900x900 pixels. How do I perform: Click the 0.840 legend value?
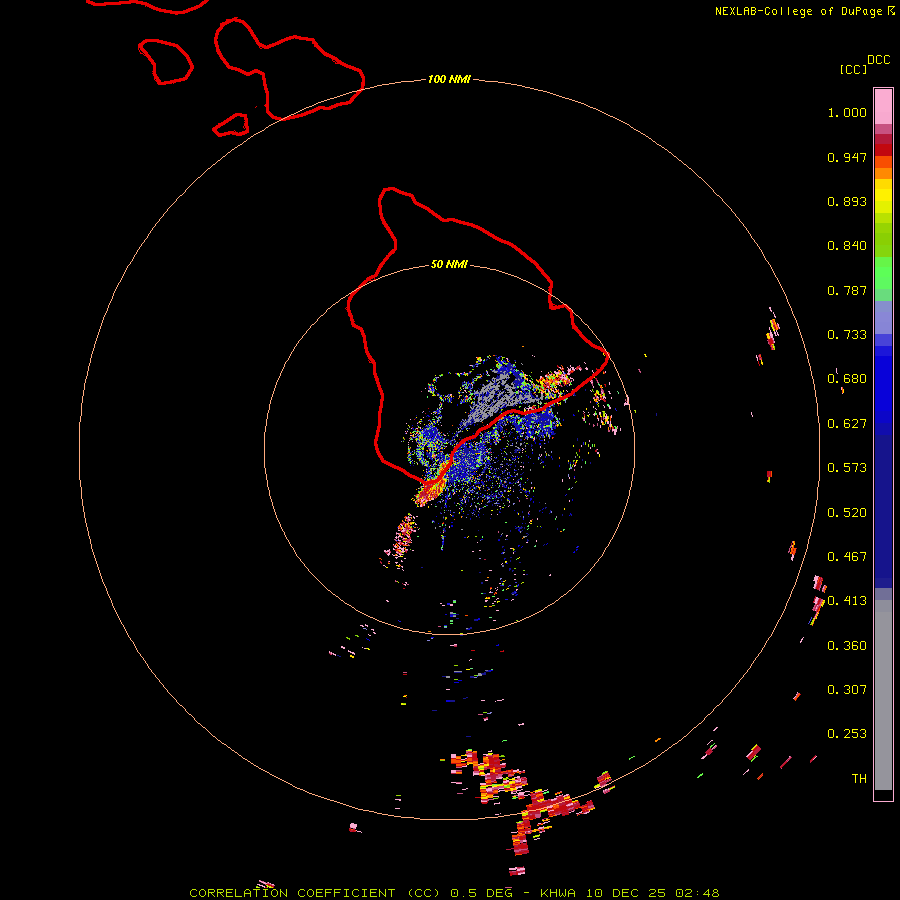pos(847,246)
